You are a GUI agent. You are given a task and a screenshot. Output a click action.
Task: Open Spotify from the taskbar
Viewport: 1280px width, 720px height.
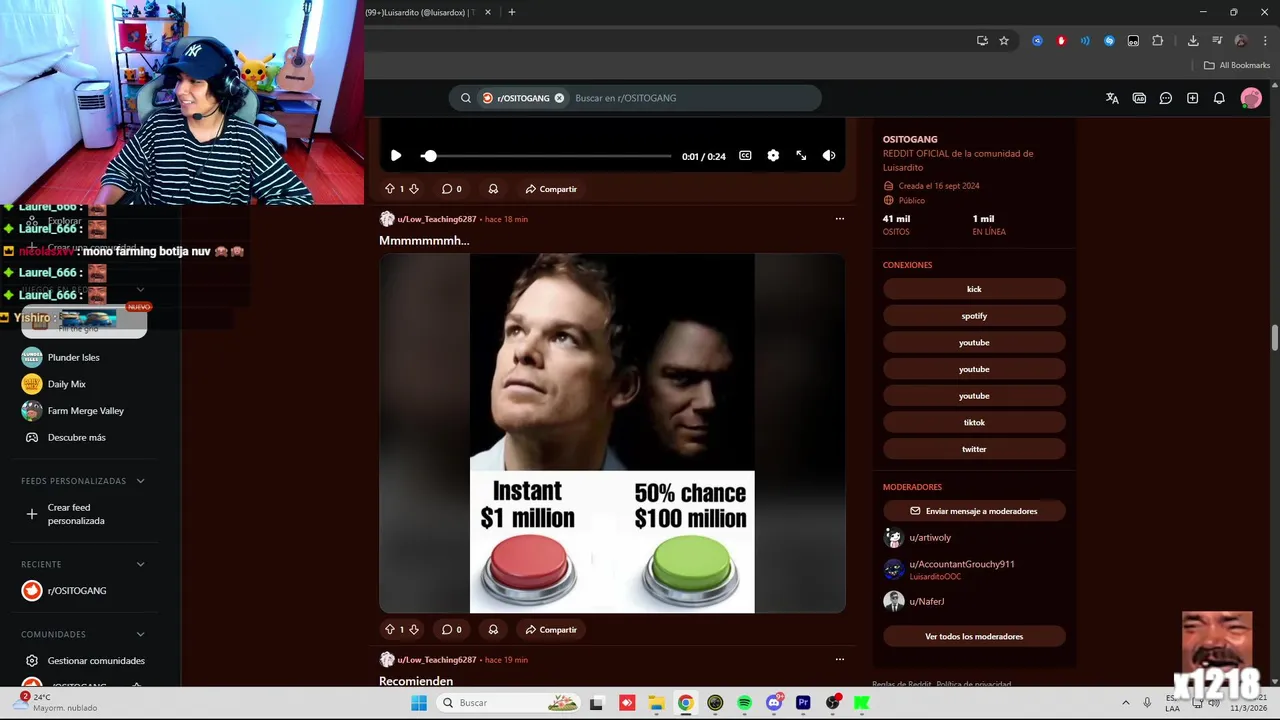744,703
